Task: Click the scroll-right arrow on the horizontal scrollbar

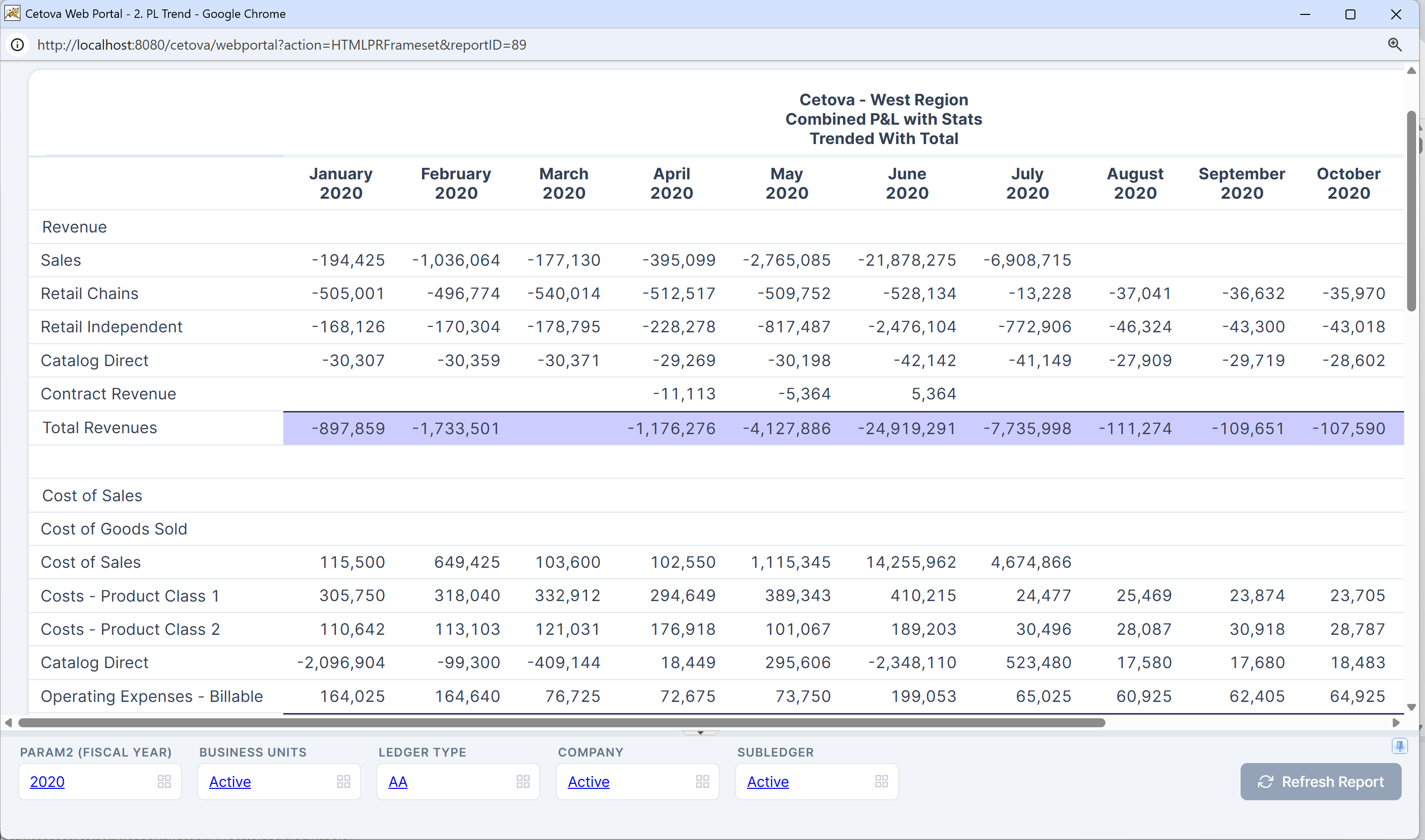Action: [1397, 722]
